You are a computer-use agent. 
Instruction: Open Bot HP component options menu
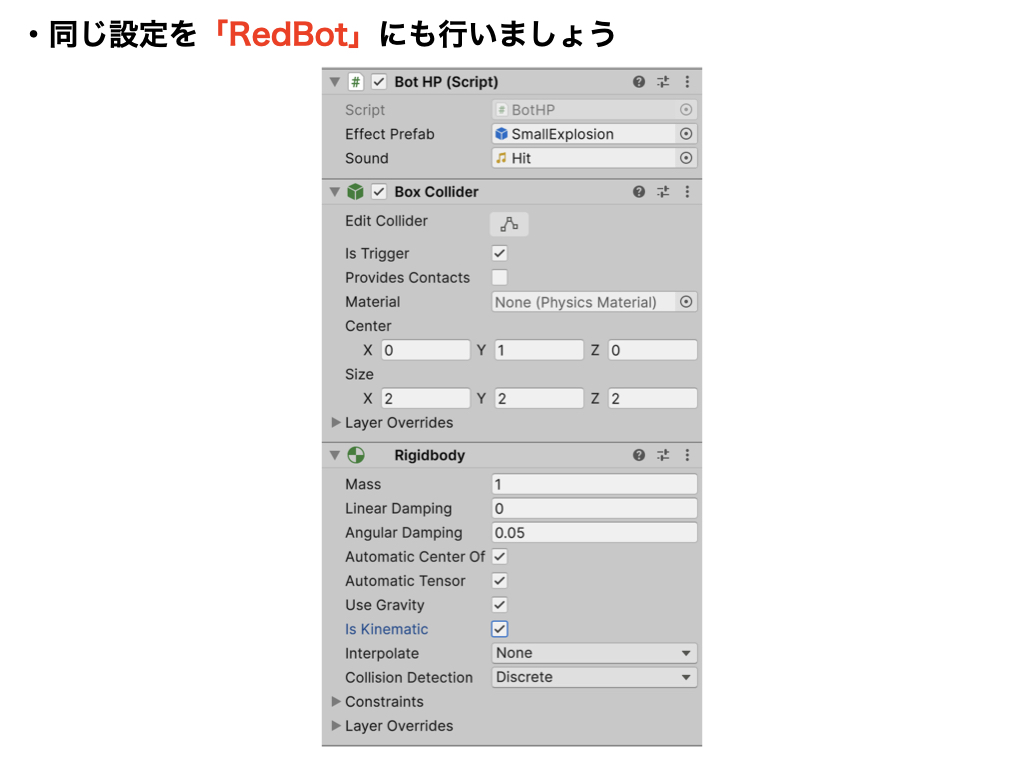(687, 82)
